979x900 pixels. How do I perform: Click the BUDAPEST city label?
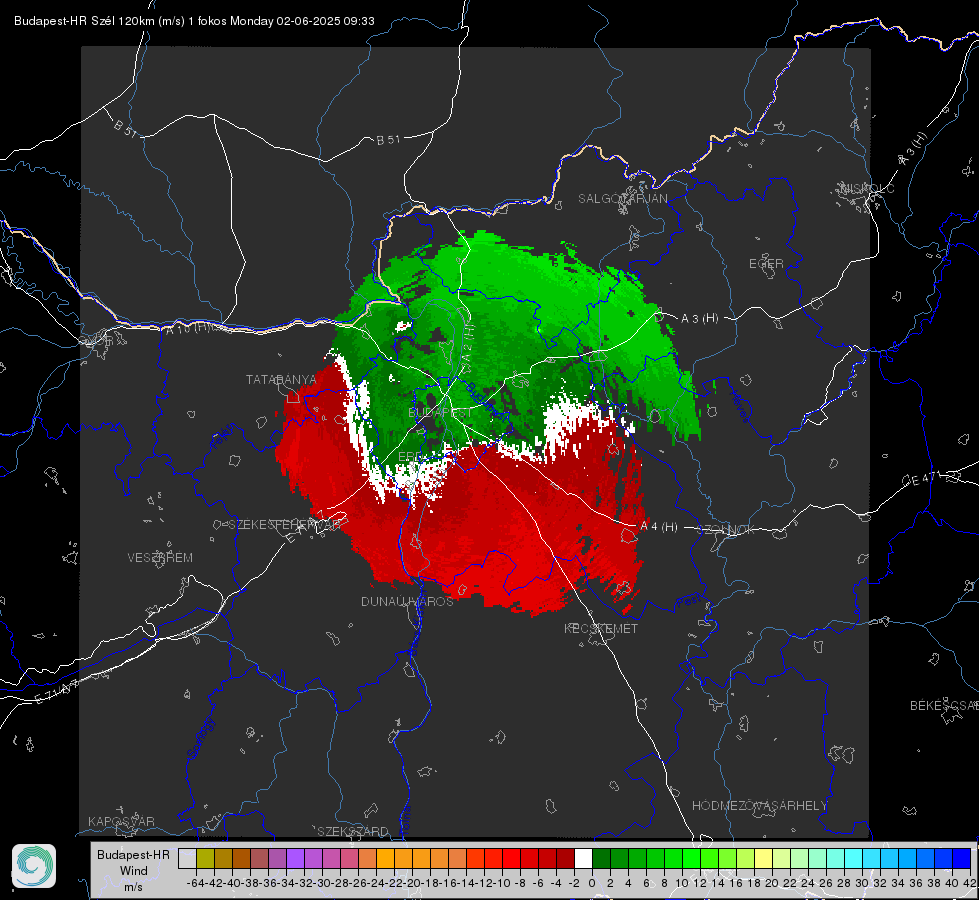(x=440, y=413)
